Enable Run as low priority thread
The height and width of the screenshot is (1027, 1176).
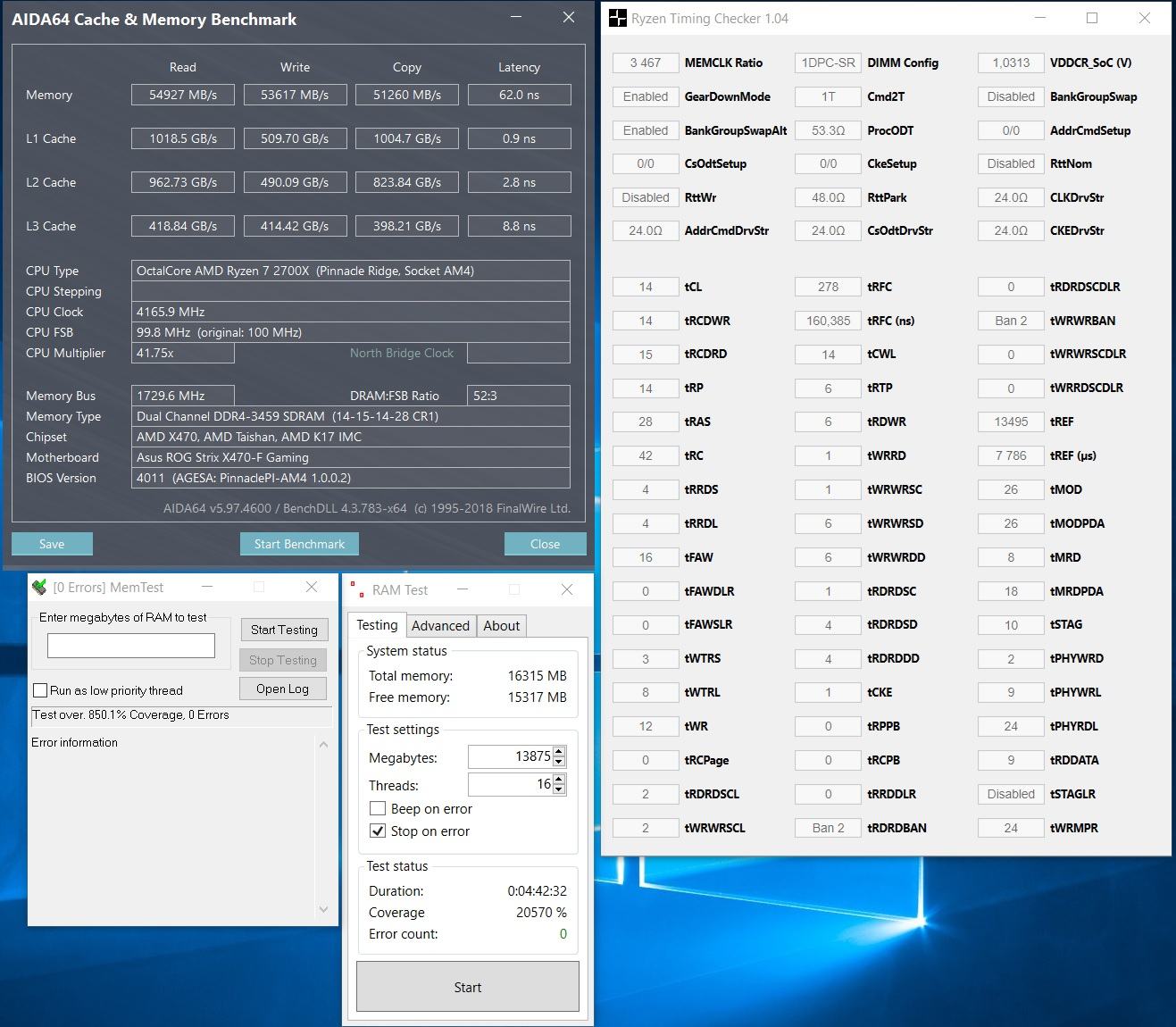(40, 690)
